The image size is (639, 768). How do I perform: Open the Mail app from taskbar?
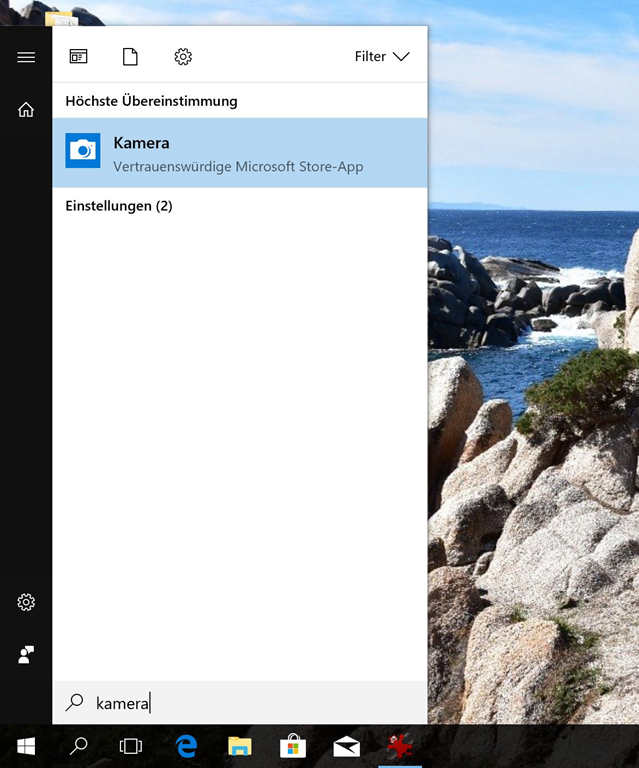[x=346, y=746]
